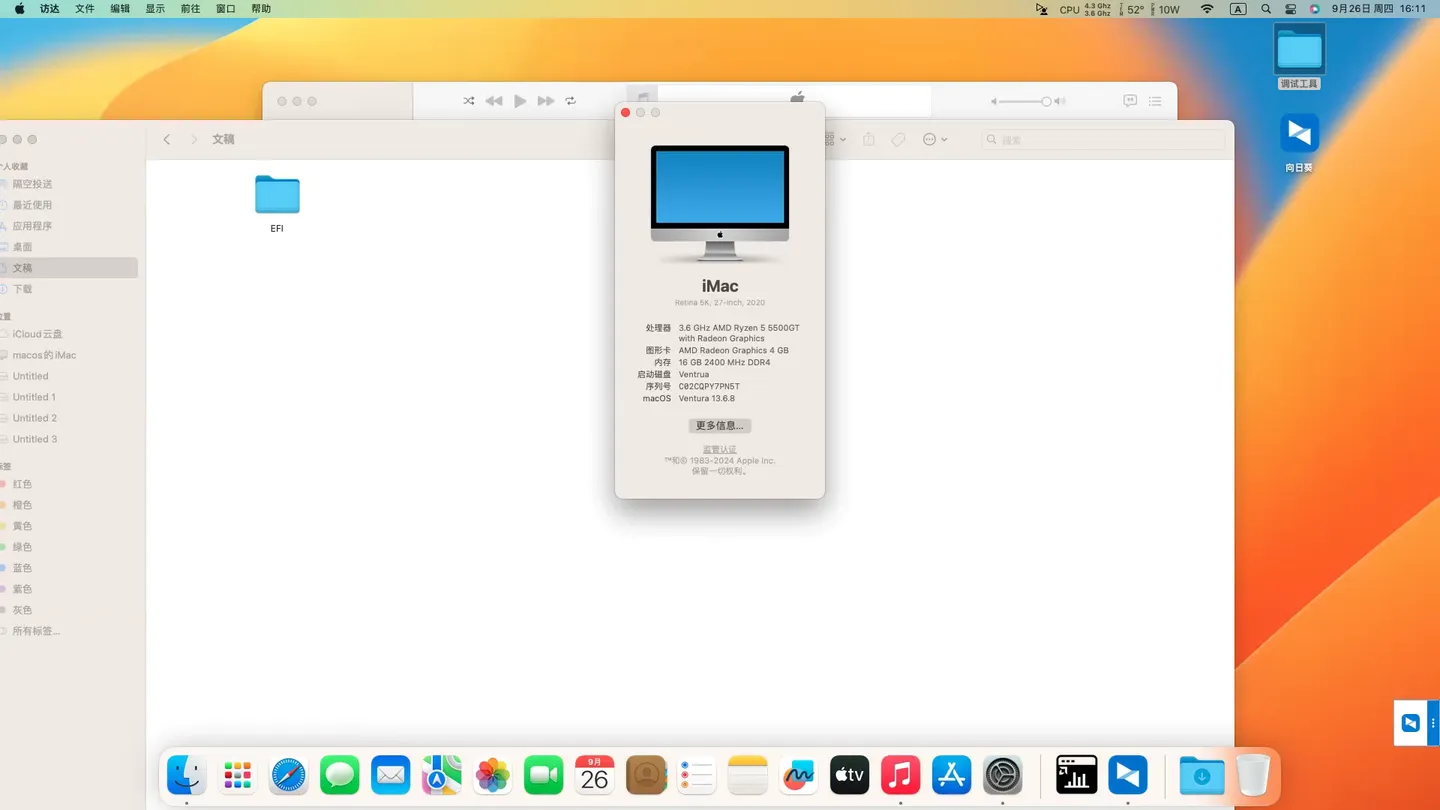
Task: Toggle repeat mode in Music player
Action: [x=571, y=101]
